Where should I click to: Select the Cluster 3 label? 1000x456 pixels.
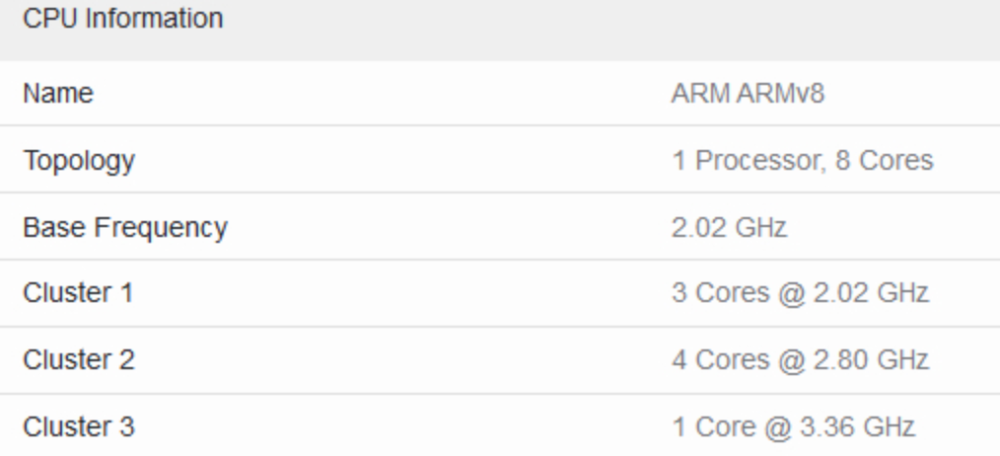pyautogui.click(x=78, y=427)
